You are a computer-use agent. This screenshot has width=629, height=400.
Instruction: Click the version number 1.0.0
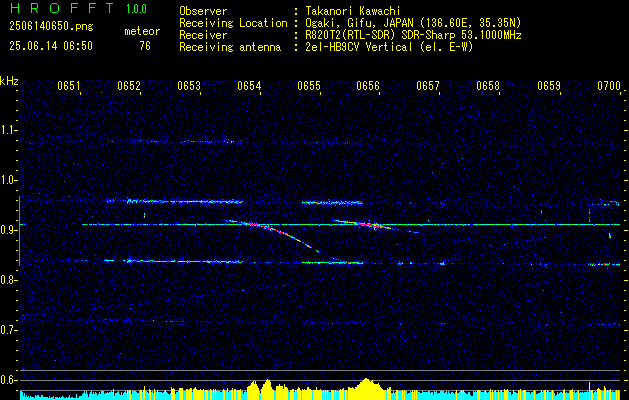coord(136,9)
